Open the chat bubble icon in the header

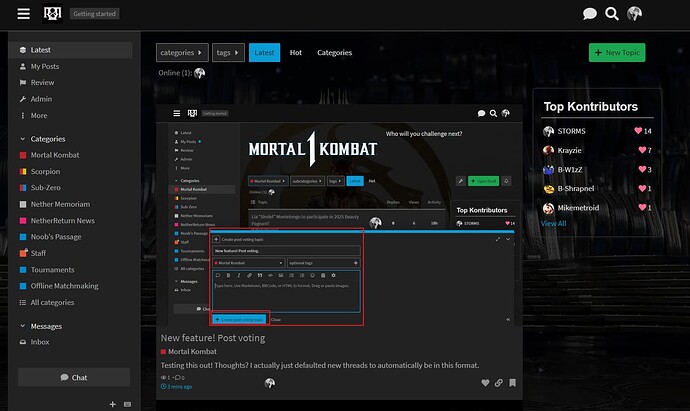(590, 14)
